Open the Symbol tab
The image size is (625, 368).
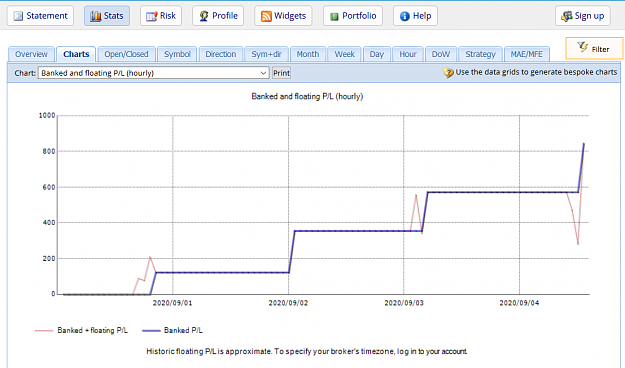pyautogui.click(x=177, y=54)
